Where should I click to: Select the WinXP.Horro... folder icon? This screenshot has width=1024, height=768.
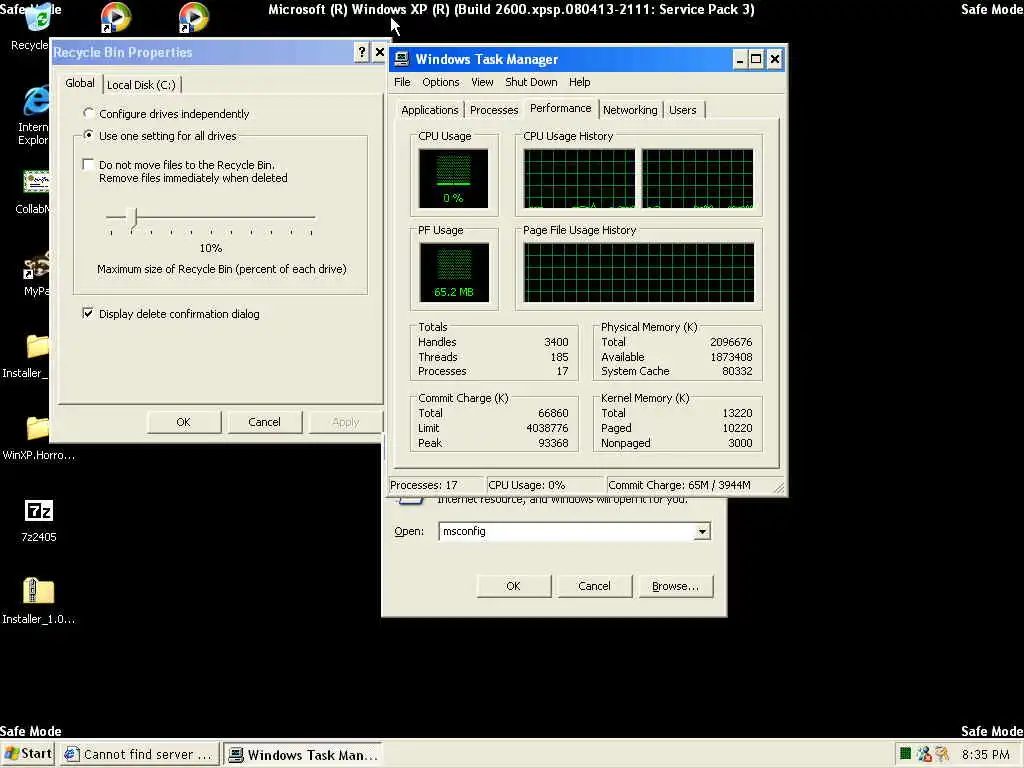coord(37,428)
